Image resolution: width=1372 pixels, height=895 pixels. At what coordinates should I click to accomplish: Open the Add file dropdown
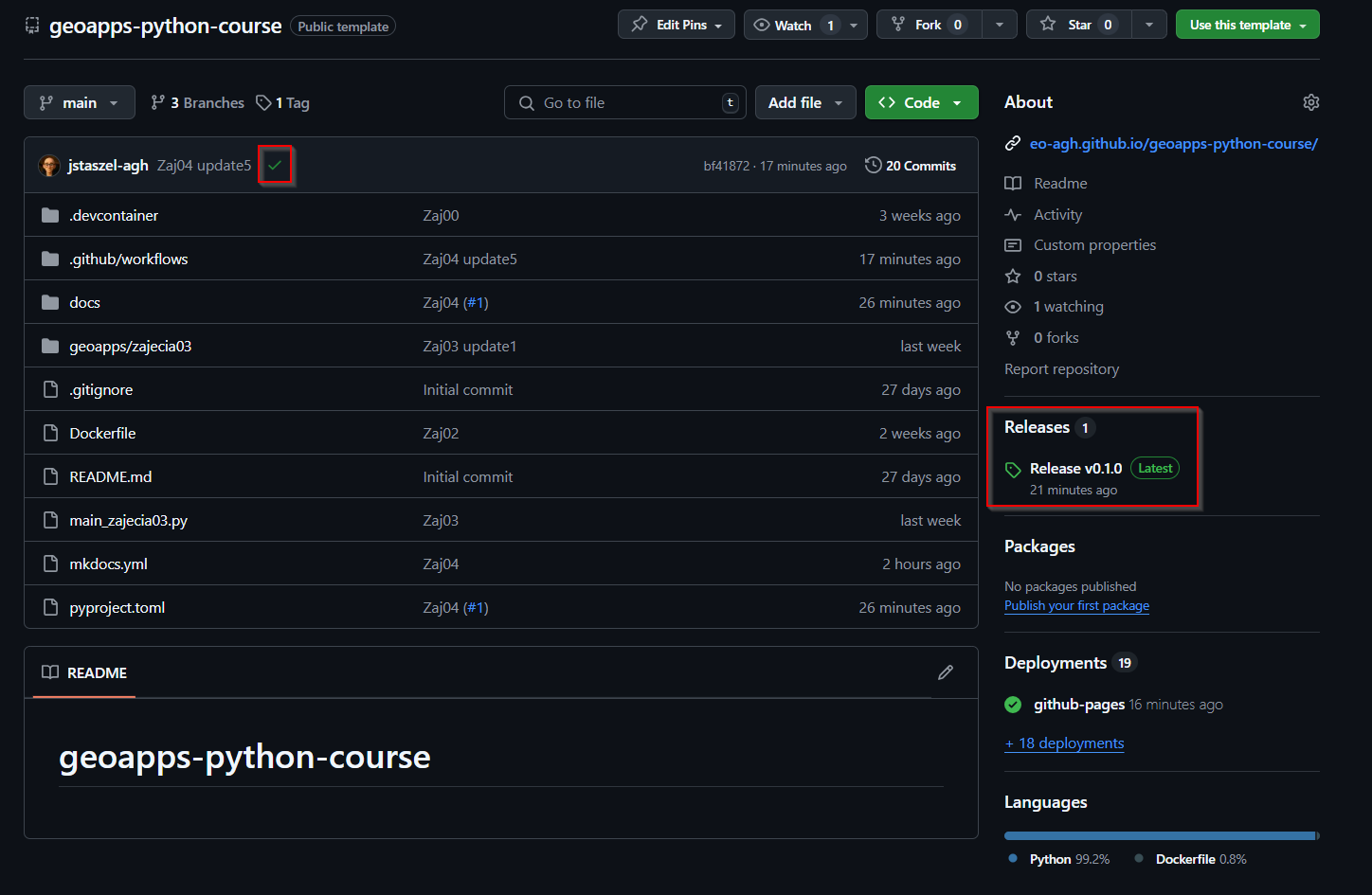coord(805,102)
